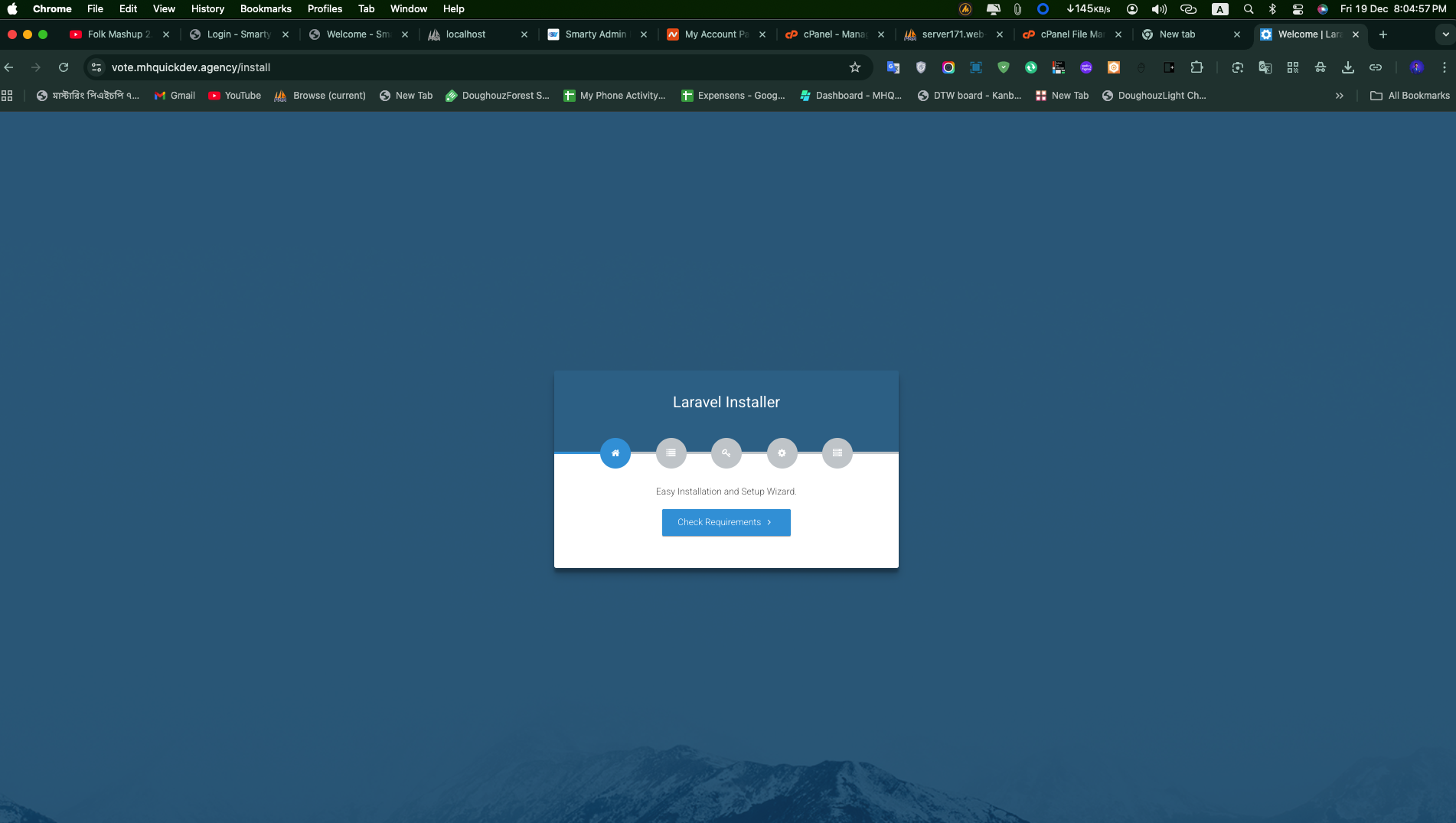Click the permissions key step icon
Viewport: 1456px width, 823px height.
point(726,453)
